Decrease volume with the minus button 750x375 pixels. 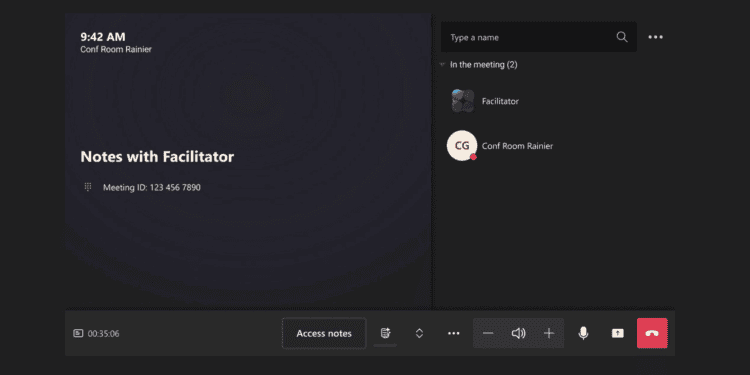488,333
